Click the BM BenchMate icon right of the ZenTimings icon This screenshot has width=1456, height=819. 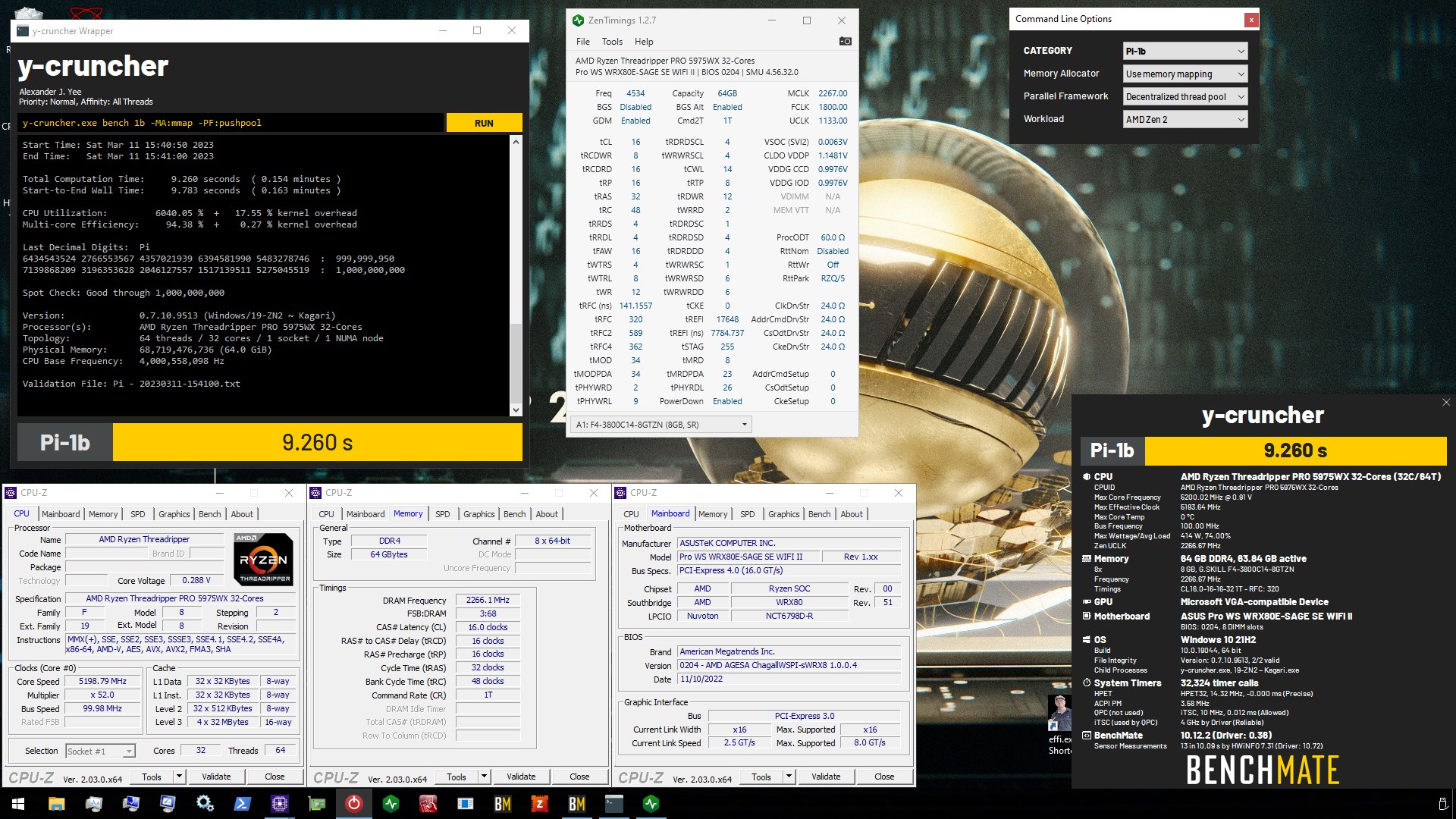pyautogui.click(x=576, y=803)
